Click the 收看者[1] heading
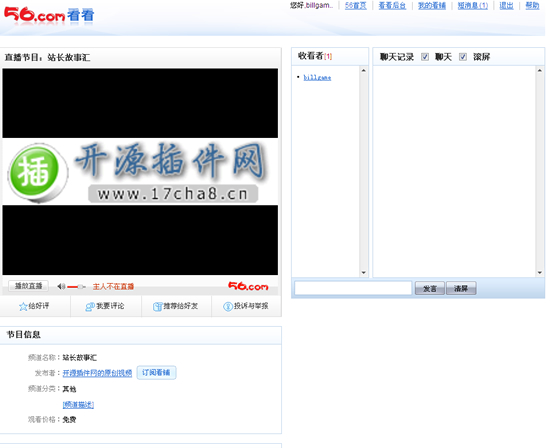The image size is (550, 448). (315, 56)
